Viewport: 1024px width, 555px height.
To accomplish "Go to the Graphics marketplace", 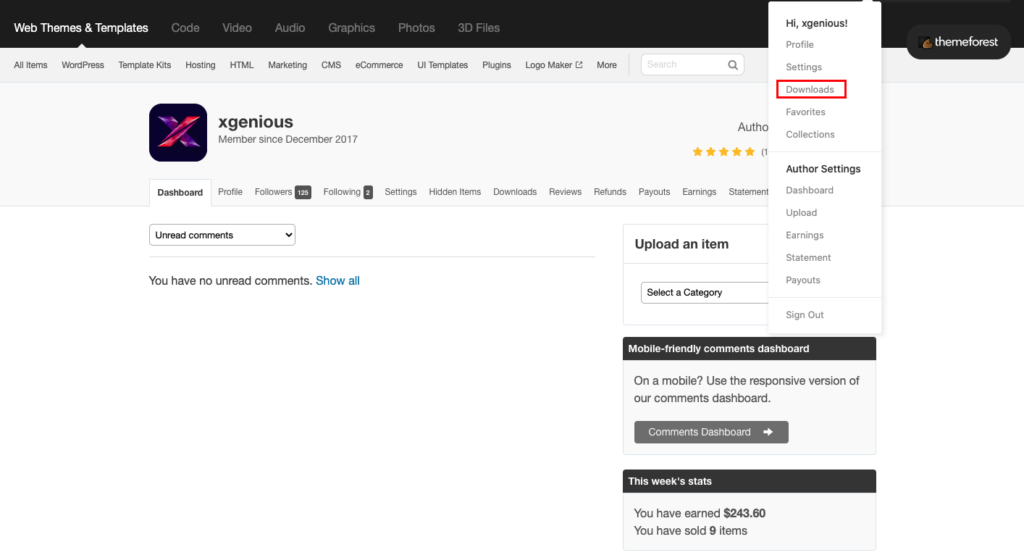I will click(x=351, y=27).
